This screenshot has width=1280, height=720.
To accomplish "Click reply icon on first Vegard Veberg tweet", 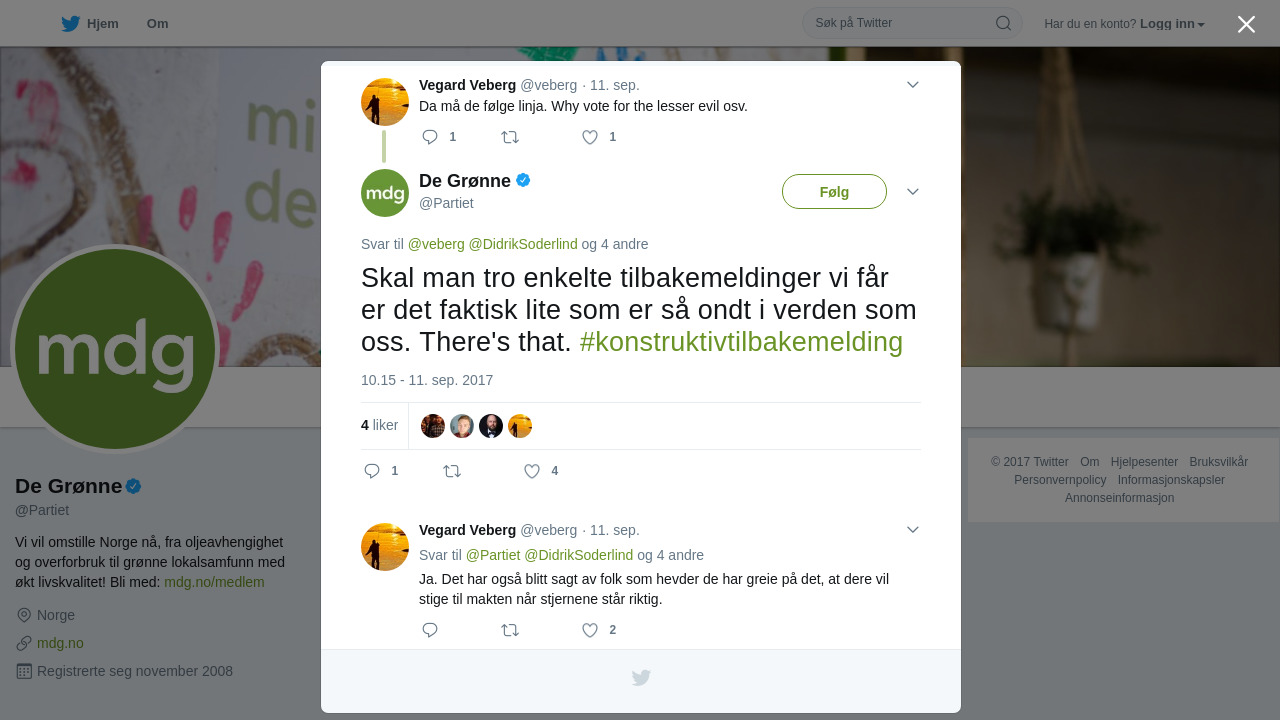I will [430, 137].
